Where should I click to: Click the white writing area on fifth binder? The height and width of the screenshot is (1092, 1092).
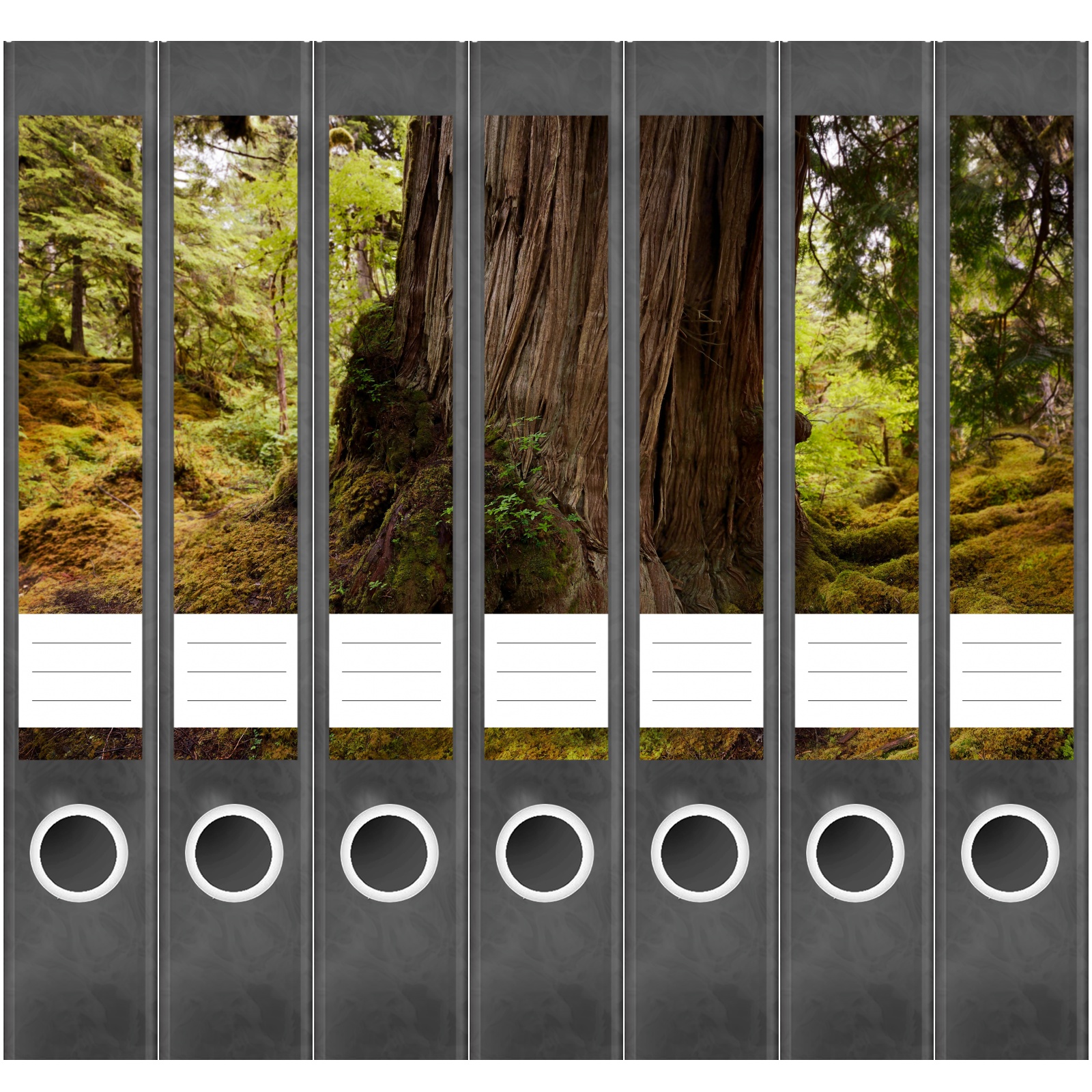coord(702,671)
